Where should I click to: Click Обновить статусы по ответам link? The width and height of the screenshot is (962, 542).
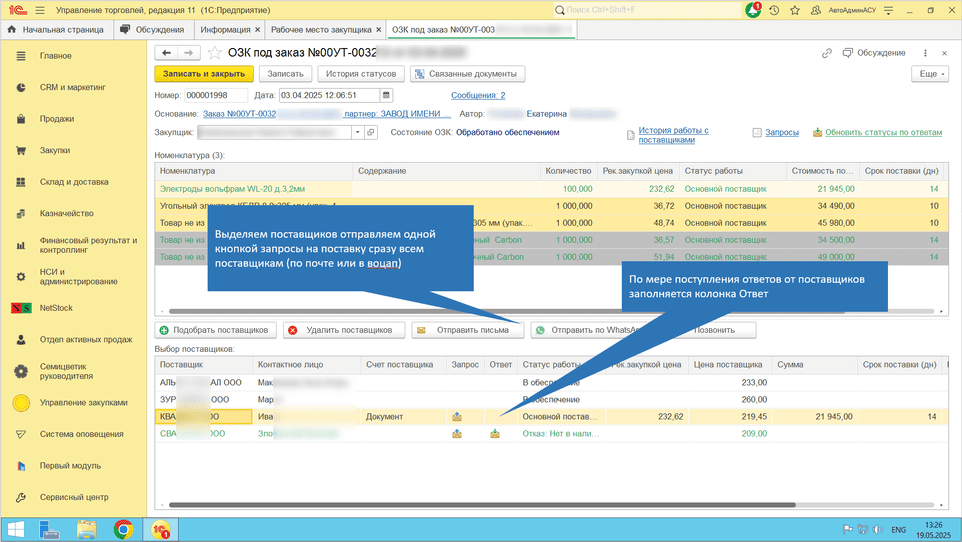tap(883, 132)
